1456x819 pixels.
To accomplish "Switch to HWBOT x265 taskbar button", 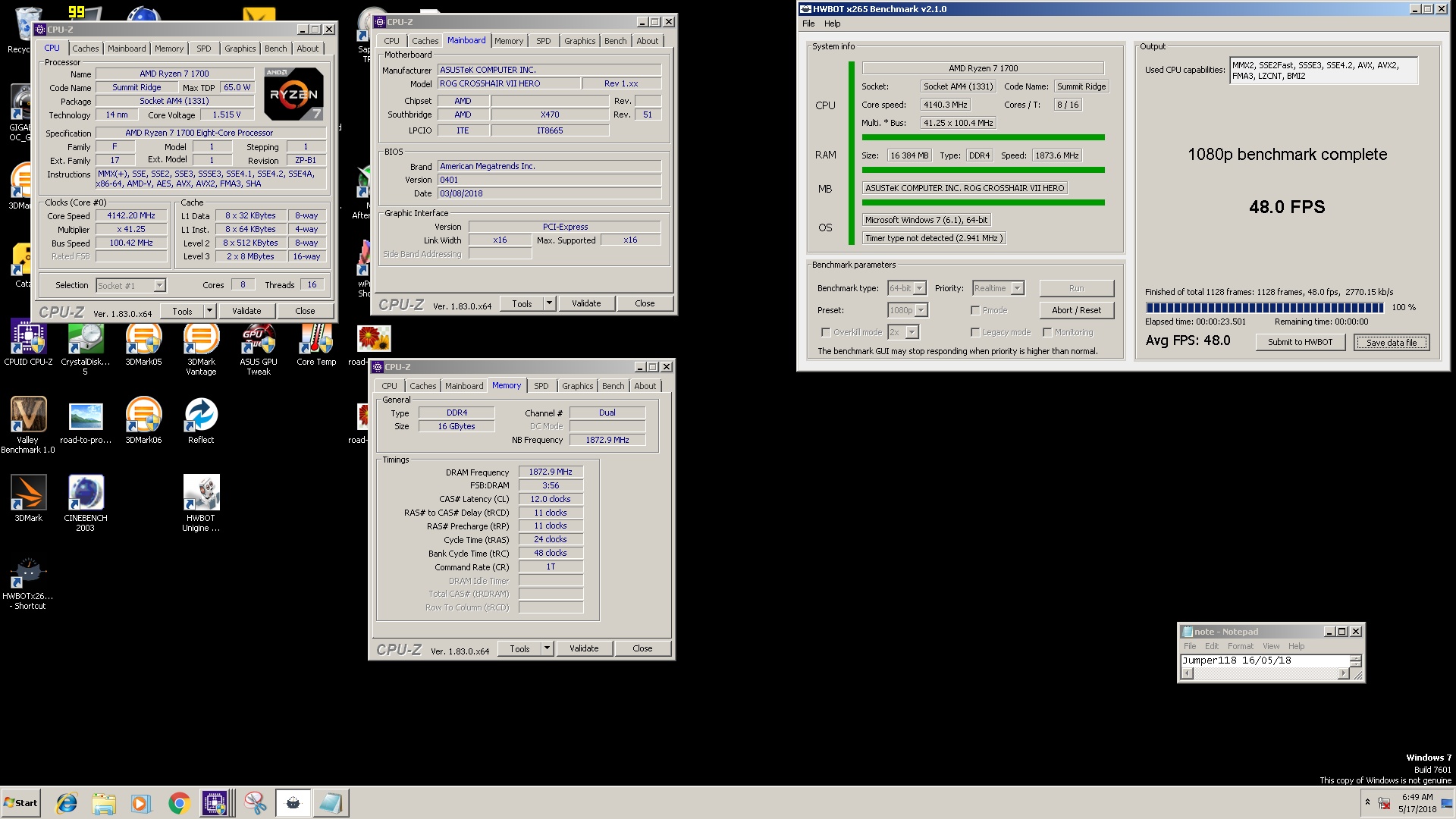I will tap(293, 803).
